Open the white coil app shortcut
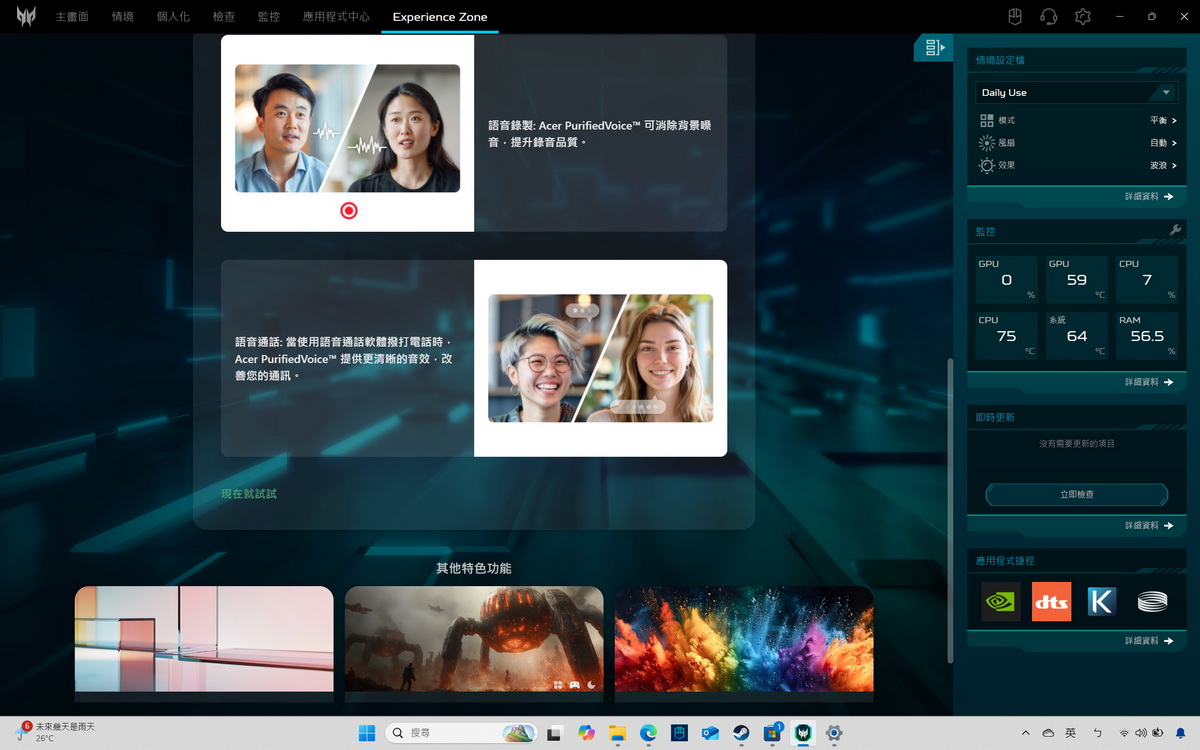The width and height of the screenshot is (1200, 750). click(x=1152, y=601)
